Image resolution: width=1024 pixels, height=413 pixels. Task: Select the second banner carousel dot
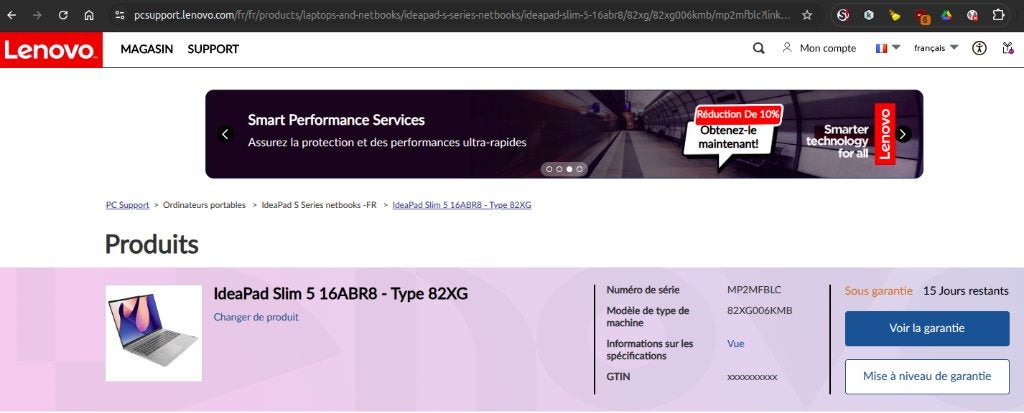point(559,169)
